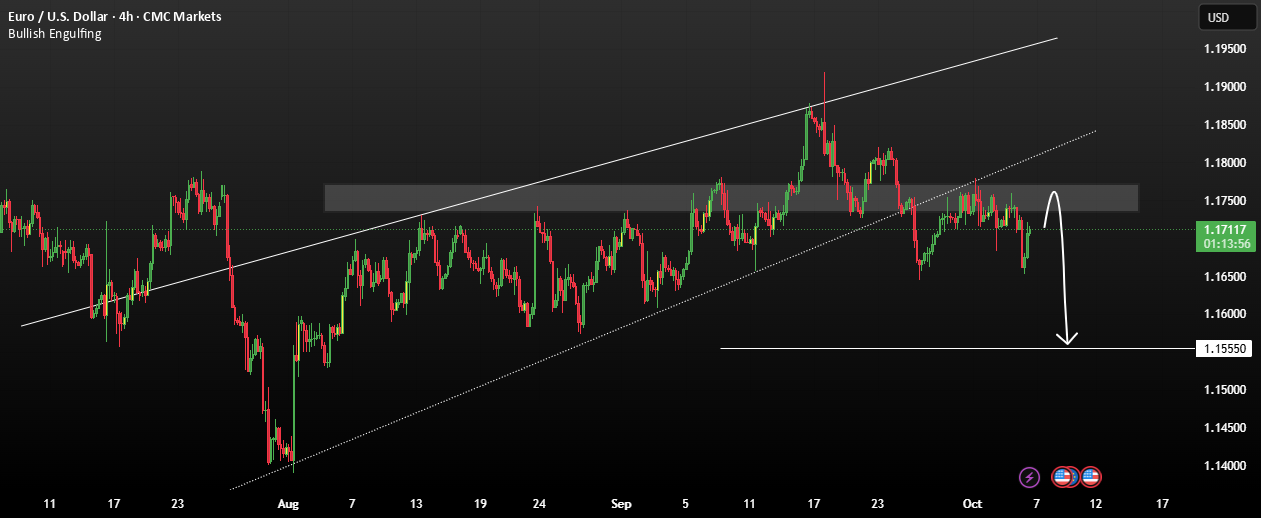This screenshot has width=1261, height=518.
Task: Select the lower dotted channel trendline
Action: coord(664,310)
